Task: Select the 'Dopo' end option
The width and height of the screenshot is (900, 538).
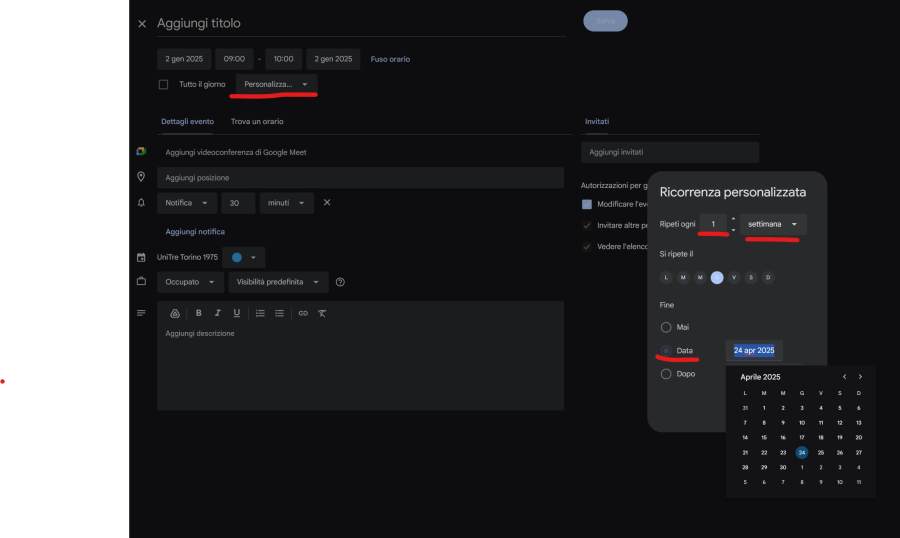Action: [666, 374]
